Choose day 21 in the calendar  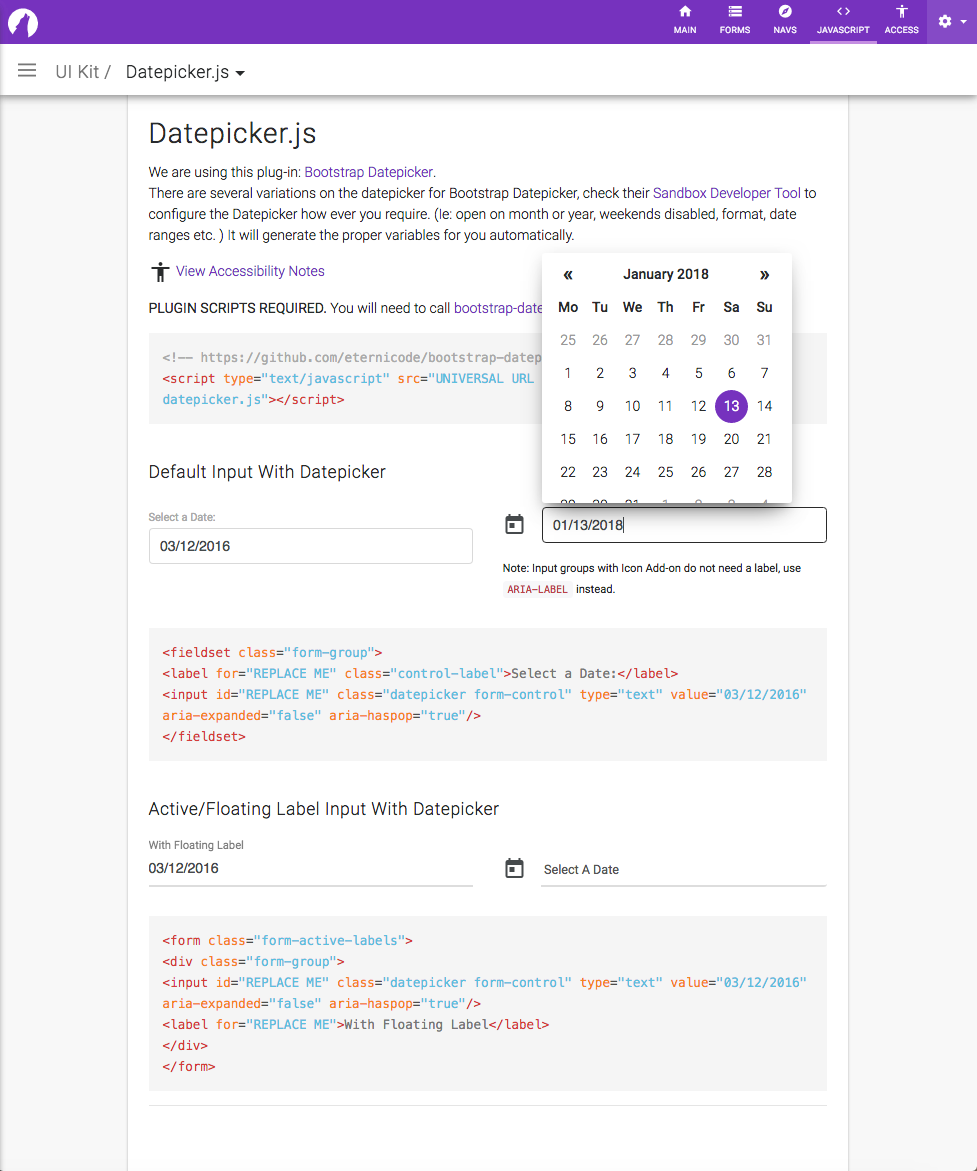(764, 439)
